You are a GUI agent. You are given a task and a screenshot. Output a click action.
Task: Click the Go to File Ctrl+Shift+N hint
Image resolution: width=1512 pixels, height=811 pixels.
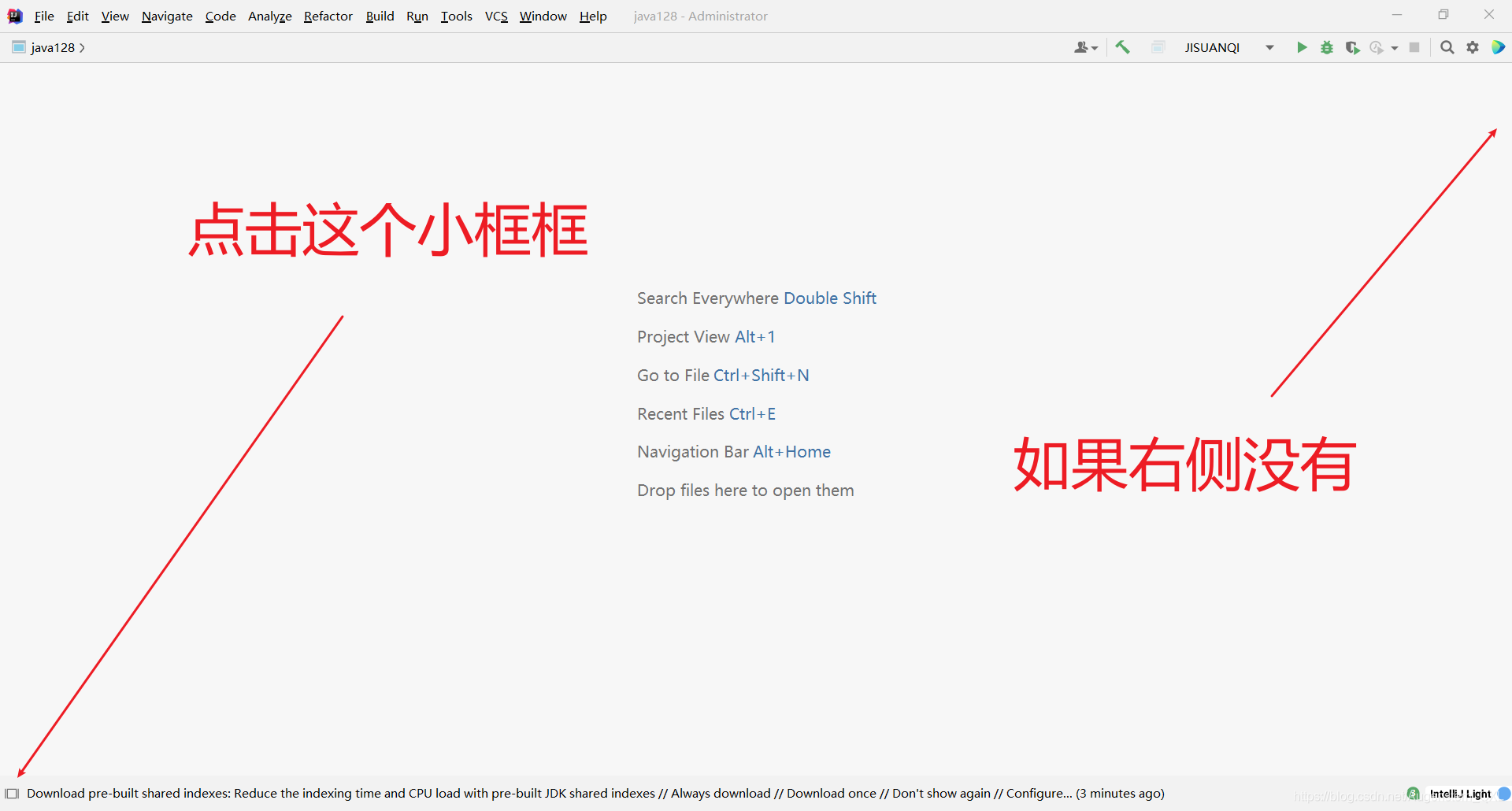pyautogui.click(x=723, y=376)
